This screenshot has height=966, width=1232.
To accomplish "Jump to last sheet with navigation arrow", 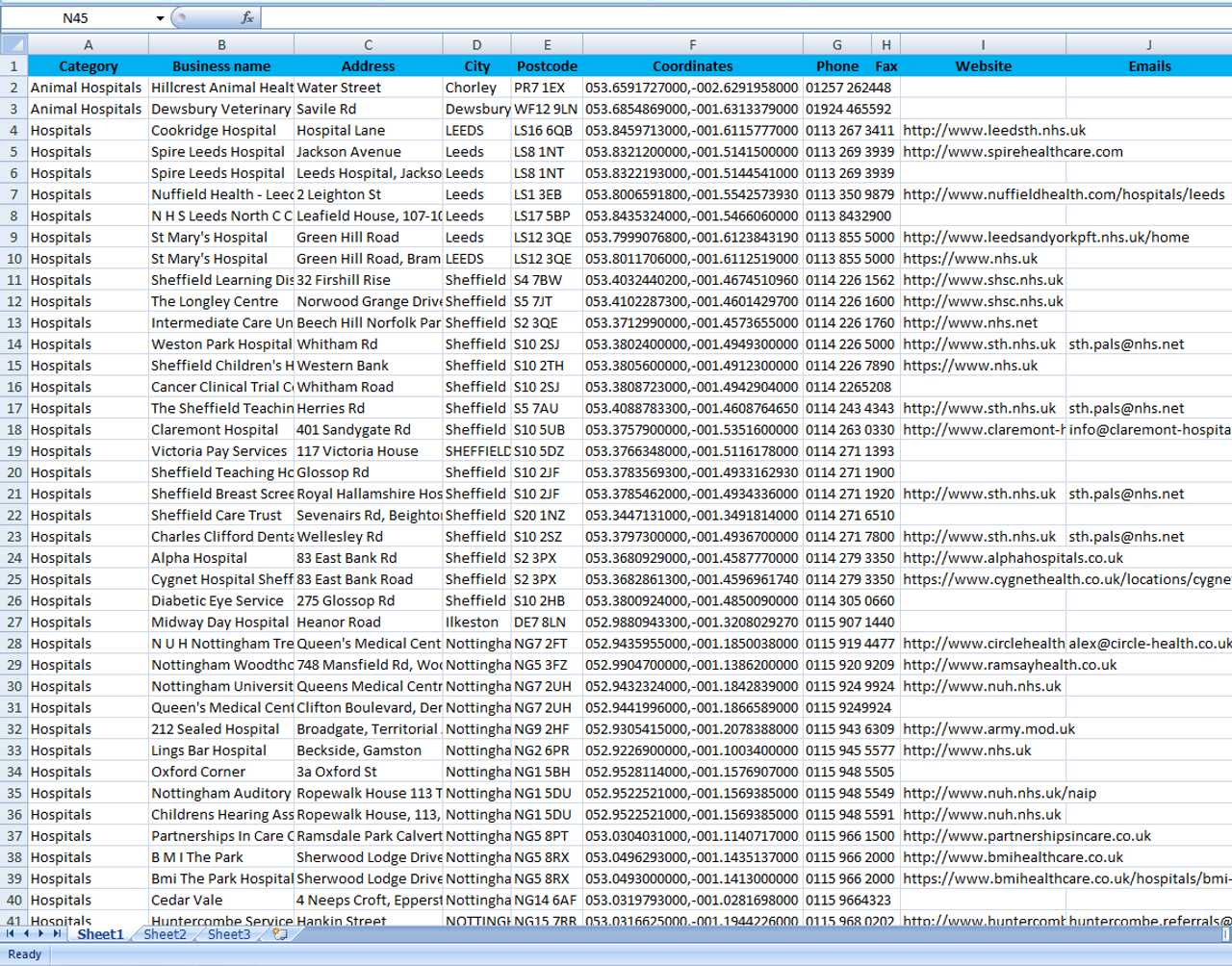I will pos(57,934).
